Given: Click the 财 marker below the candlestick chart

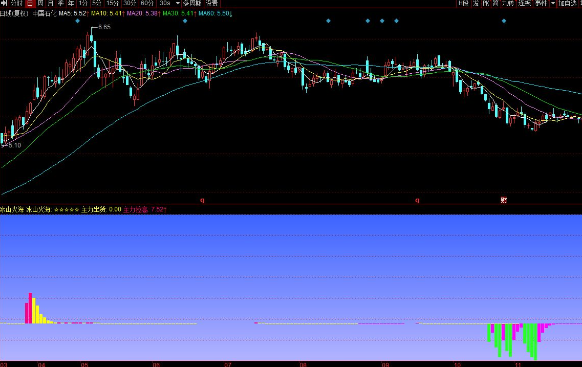Looking at the screenshot, I should [x=504, y=200].
